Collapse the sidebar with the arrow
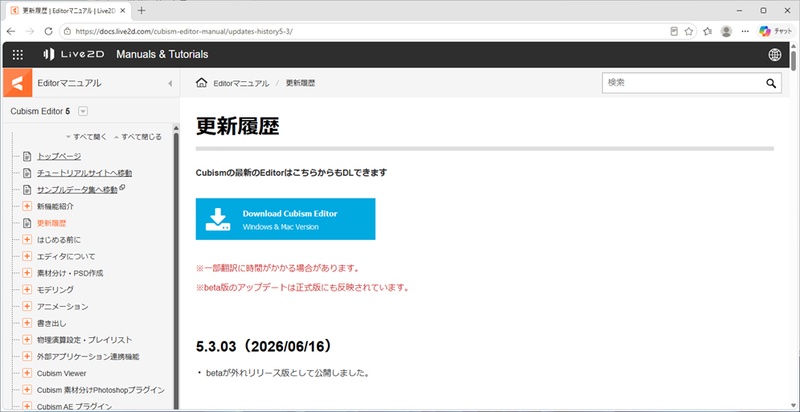Image resolution: width=800 pixels, height=412 pixels. click(x=170, y=83)
